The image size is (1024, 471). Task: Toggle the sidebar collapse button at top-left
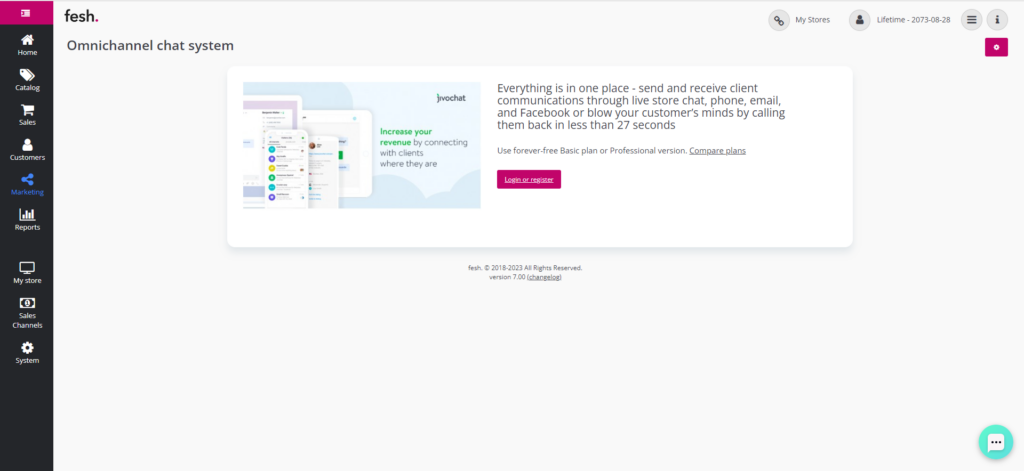[x=26, y=13]
